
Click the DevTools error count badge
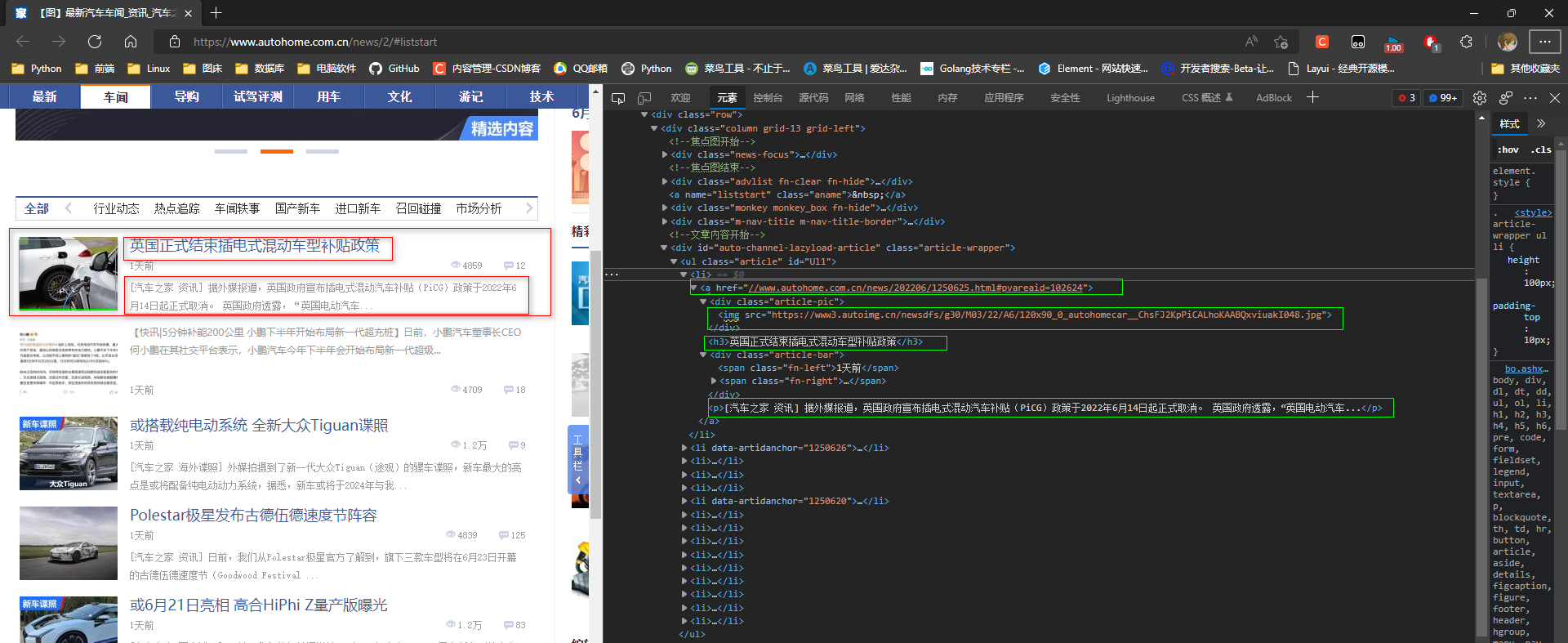coord(1406,98)
